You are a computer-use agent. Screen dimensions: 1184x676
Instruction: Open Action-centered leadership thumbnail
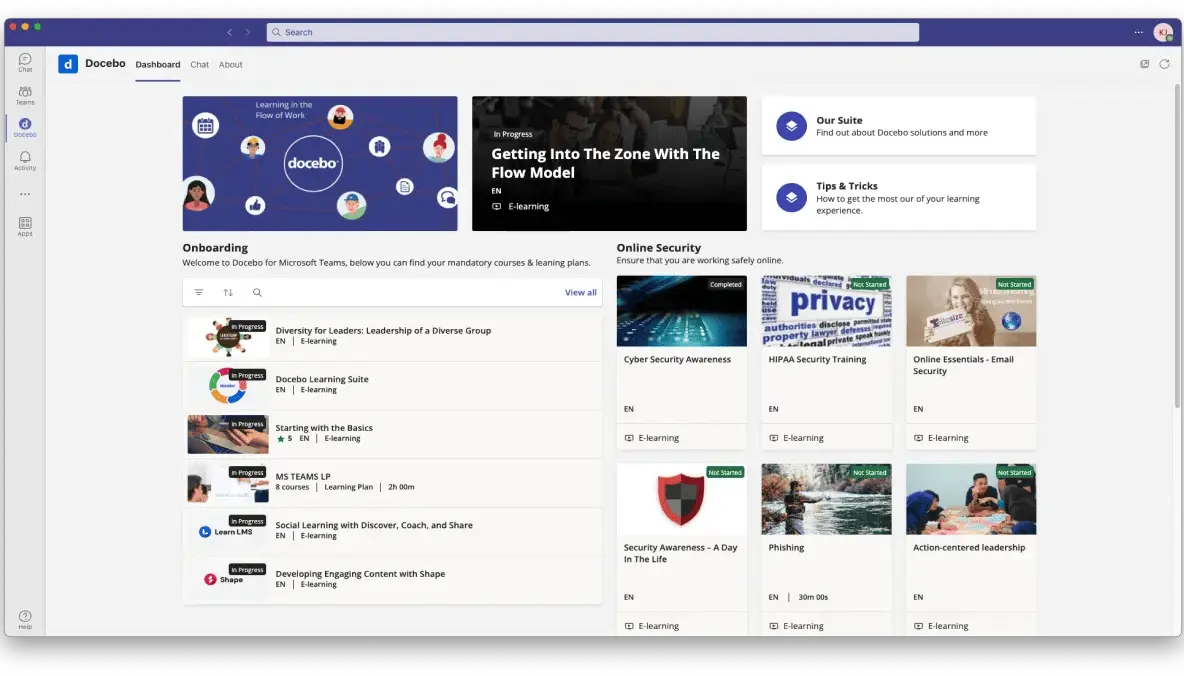[x=971, y=499]
